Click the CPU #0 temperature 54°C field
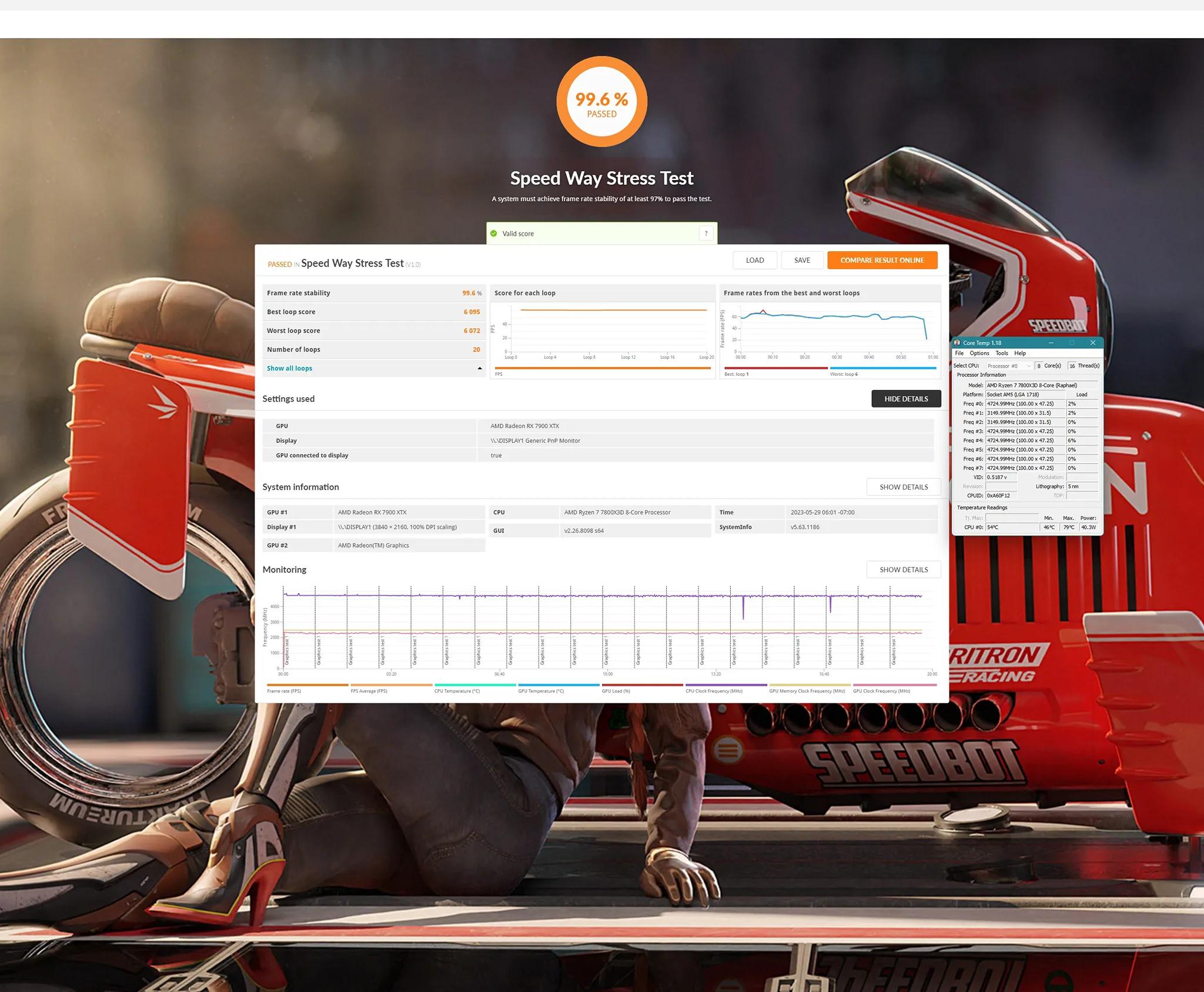 (x=1012, y=527)
